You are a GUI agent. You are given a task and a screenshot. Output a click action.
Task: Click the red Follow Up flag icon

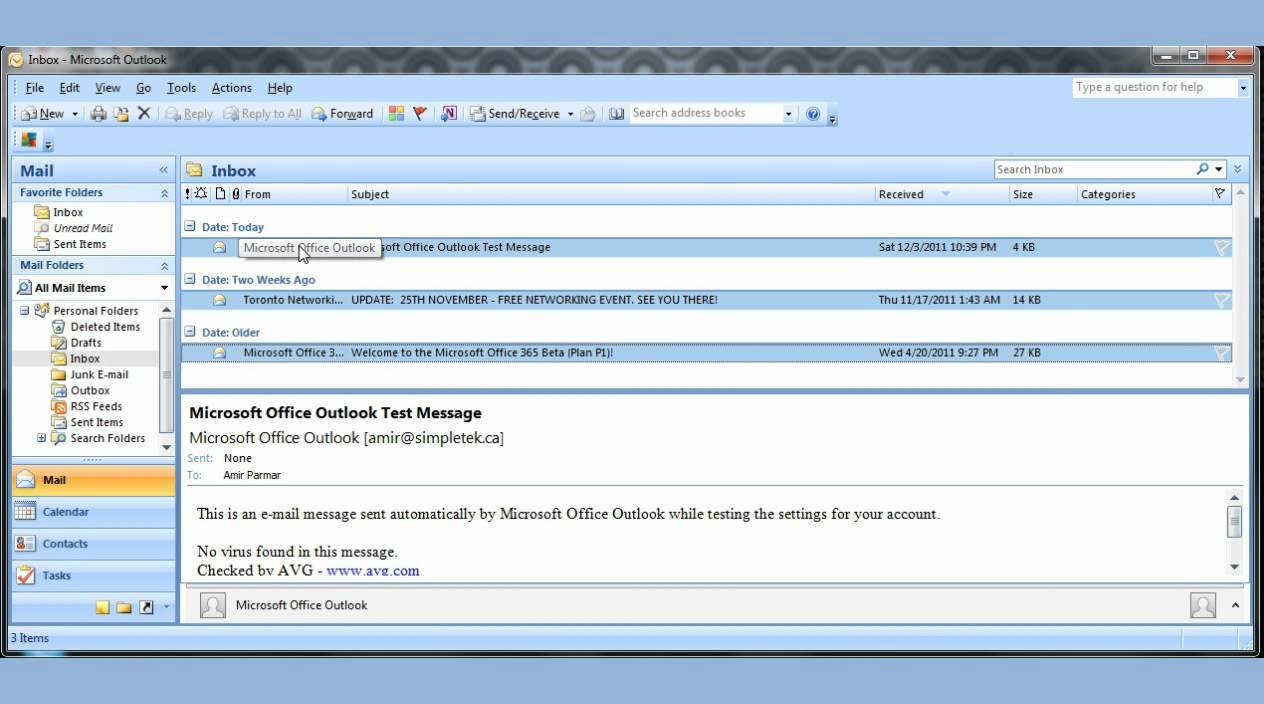(420, 114)
